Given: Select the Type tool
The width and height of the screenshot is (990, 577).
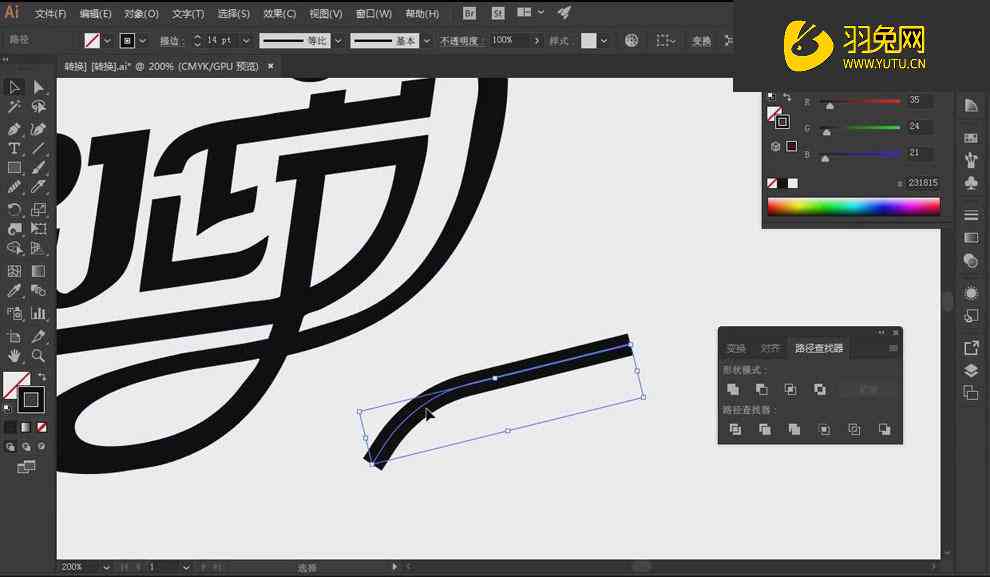Looking at the screenshot, I should [x=14, y=148].
